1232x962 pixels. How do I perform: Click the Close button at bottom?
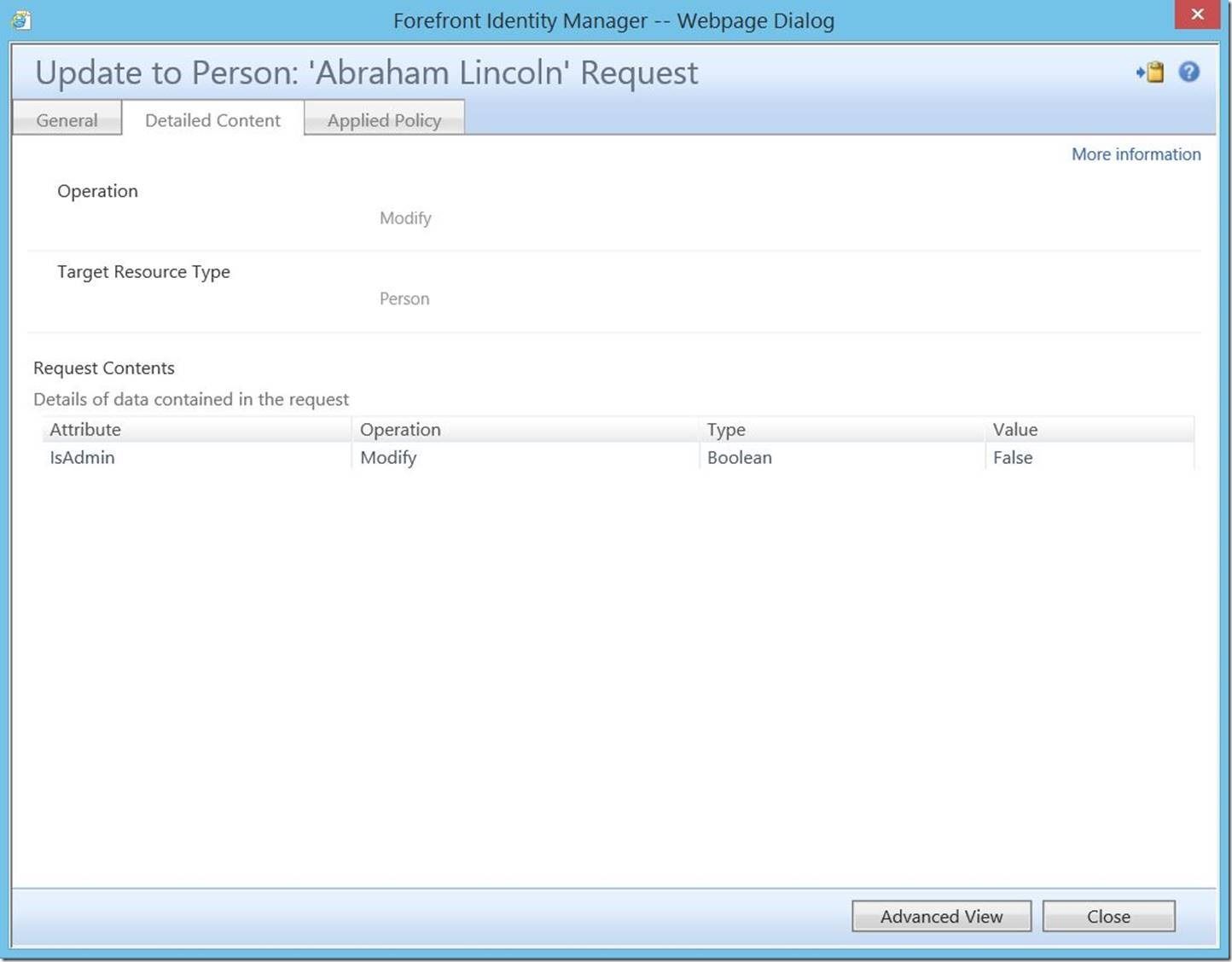pos(1108,916)
